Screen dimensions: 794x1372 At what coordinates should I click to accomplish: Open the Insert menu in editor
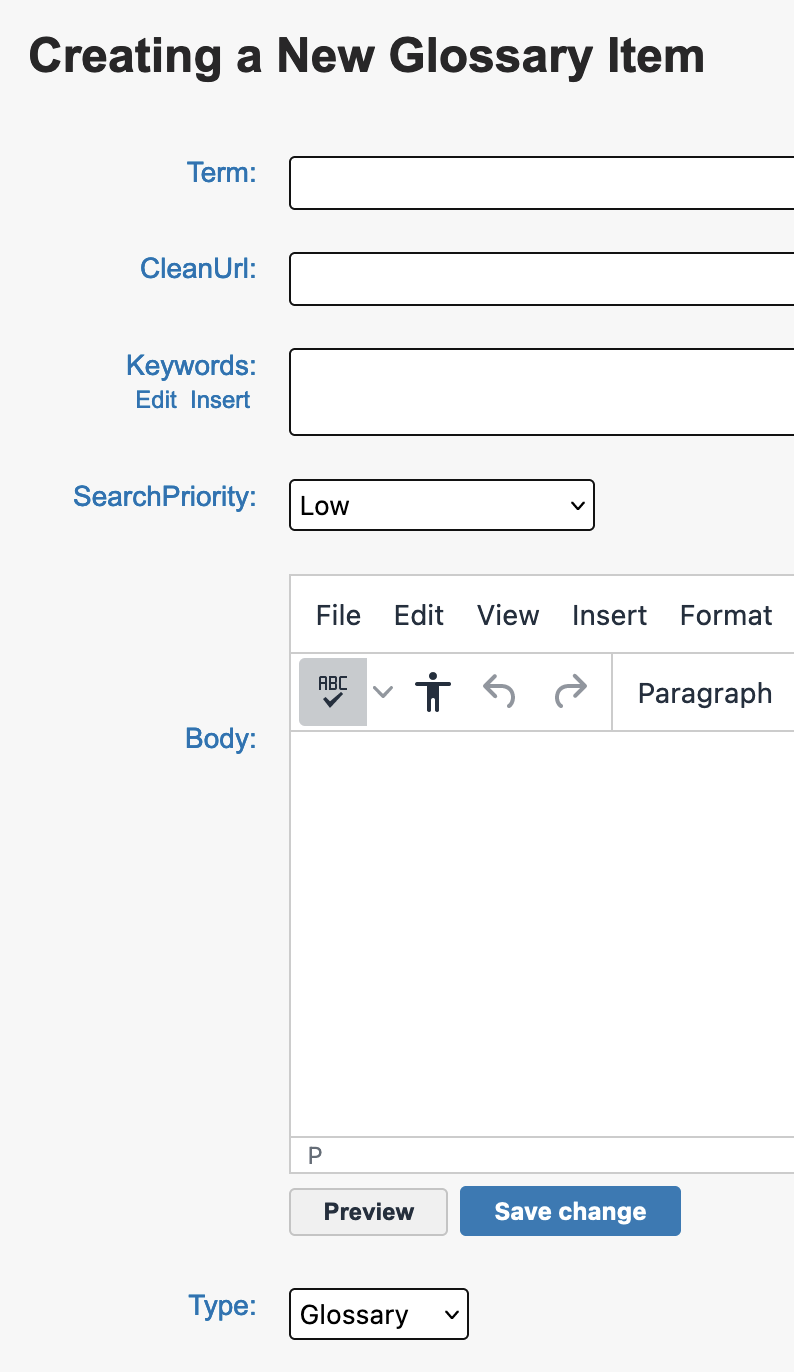pos(609,615)
